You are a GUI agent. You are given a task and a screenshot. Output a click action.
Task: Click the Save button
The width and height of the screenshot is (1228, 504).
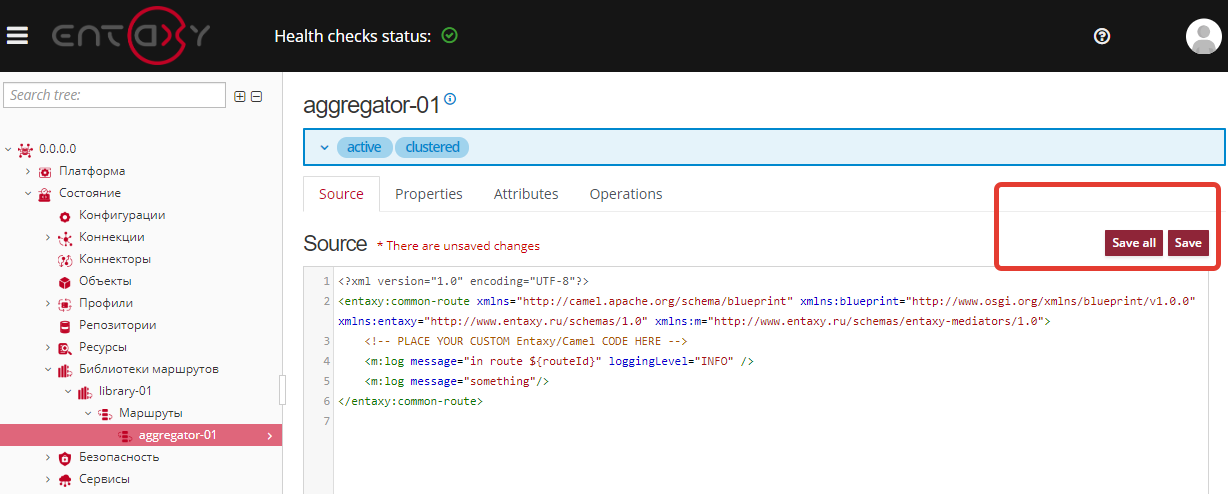[x=1188, y=243]
